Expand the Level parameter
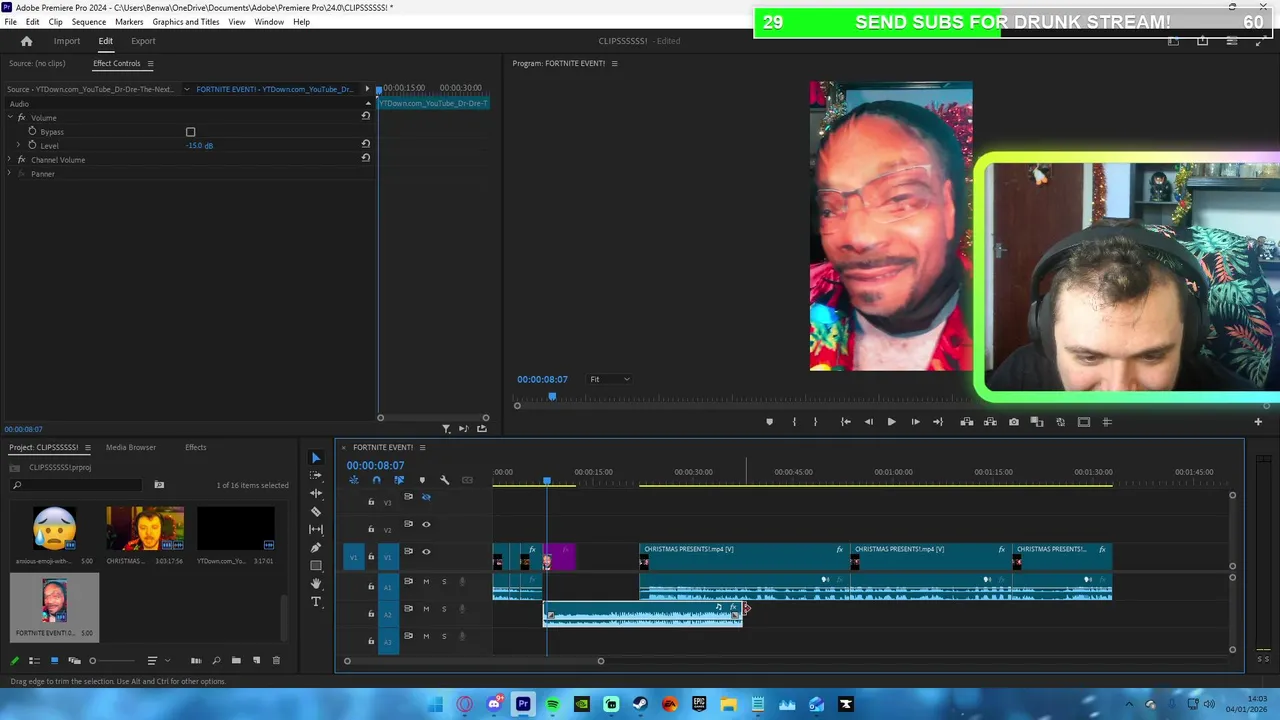This screenshot has width=1280, height=720. click(x=18, y=145)
